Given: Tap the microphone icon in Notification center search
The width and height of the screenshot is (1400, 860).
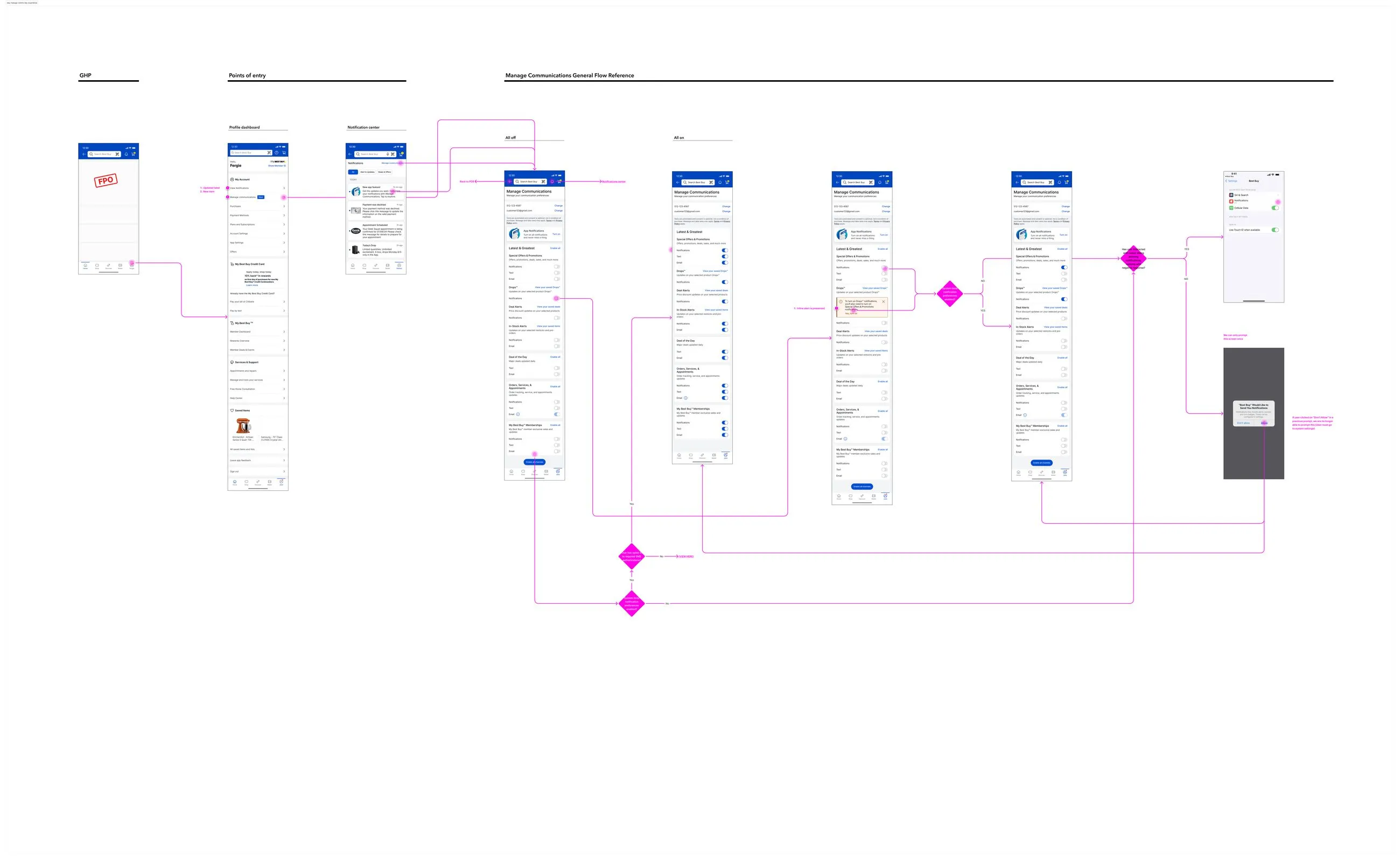Looking at the screenshot, I should (x=388, y=154).
